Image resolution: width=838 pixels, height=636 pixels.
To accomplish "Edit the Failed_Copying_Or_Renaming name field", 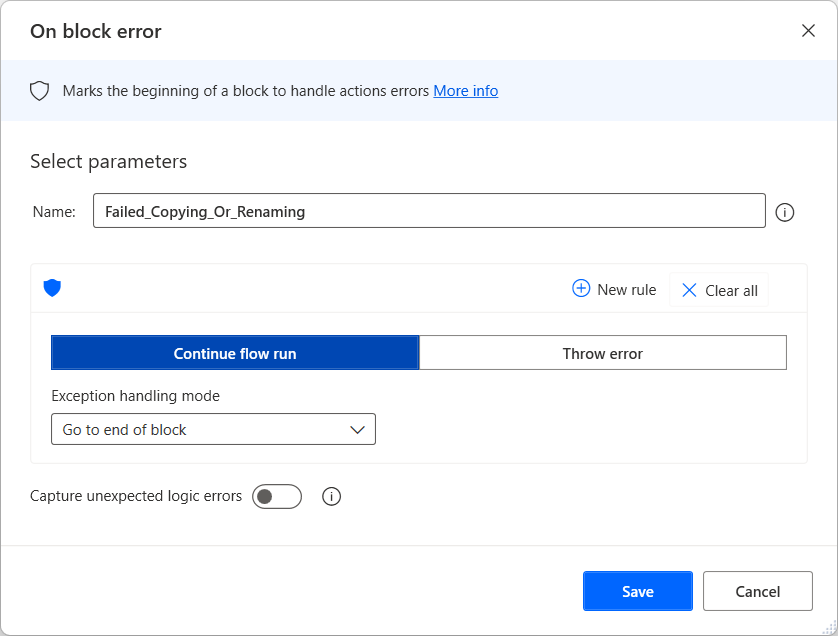I will (429, 210).
